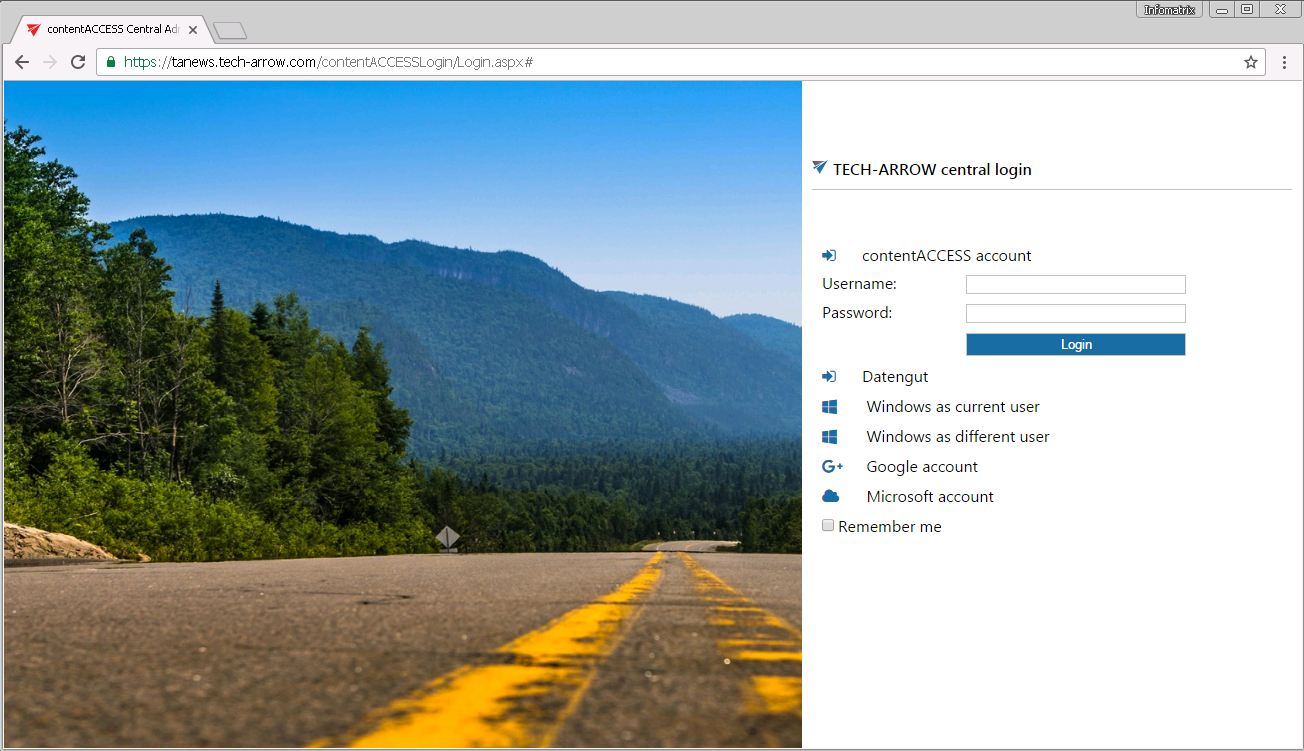Click the Username: label
The height and width of the screenshot is (751, 1304).
pyautogui.click(x=859, y=284)
